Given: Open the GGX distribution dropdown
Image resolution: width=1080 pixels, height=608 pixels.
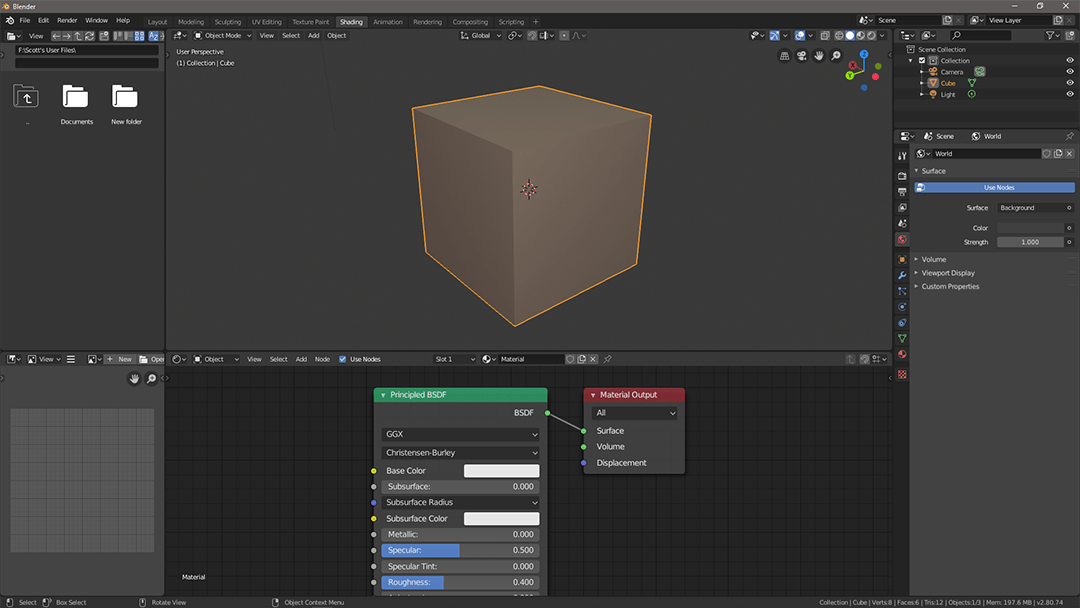Looking at the screenshot, I should [x=460, y=435].
